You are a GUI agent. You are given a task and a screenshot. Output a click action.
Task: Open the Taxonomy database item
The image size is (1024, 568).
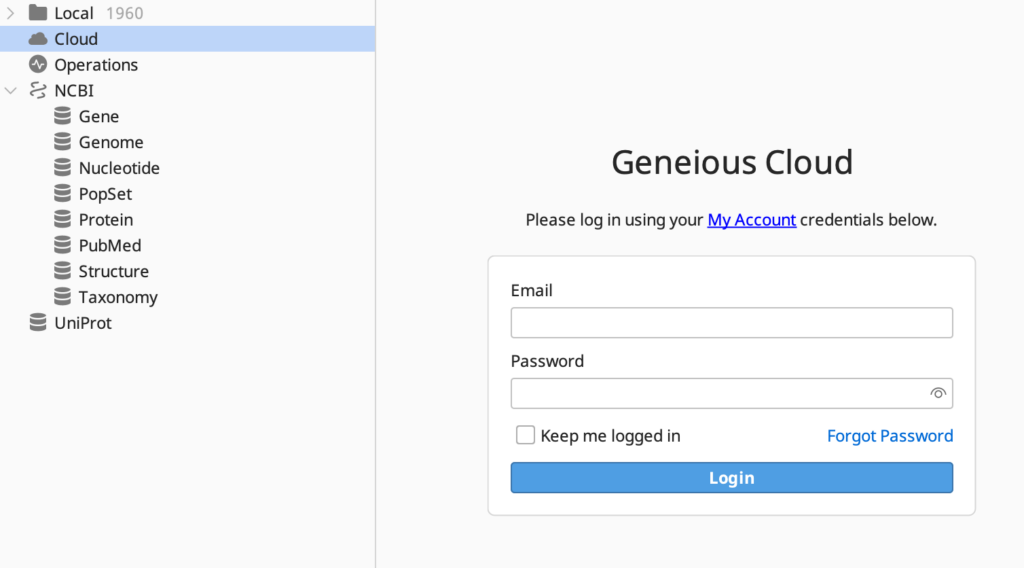point(118,297)
